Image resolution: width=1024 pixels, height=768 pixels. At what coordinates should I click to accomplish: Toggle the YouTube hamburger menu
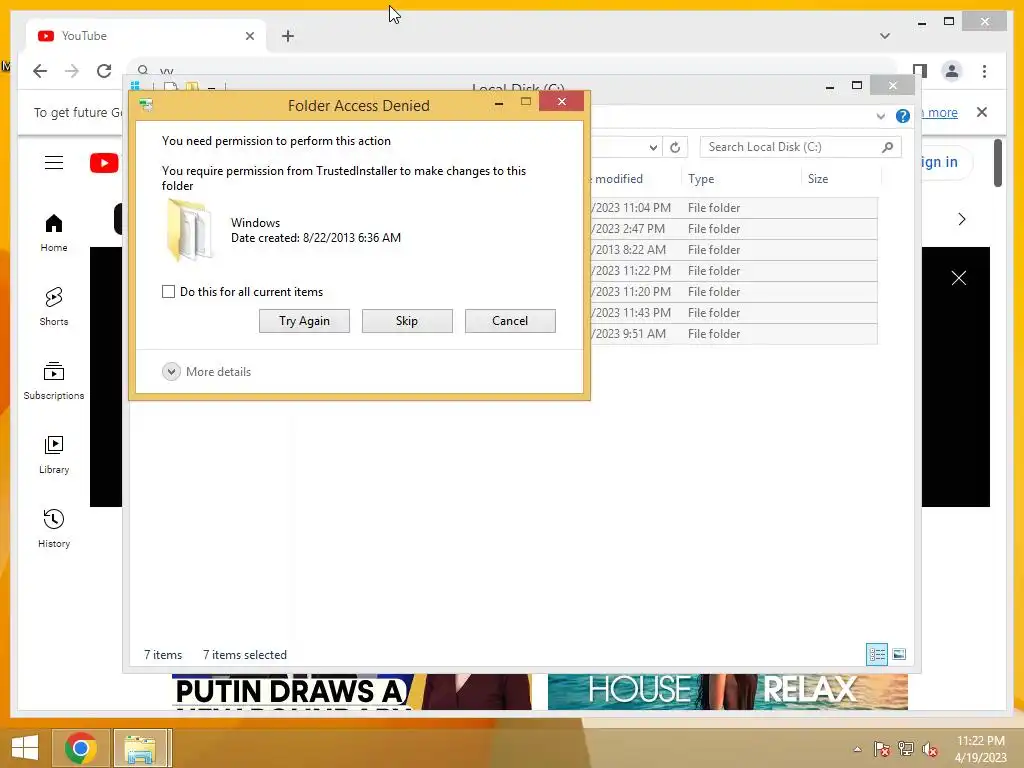54,163
